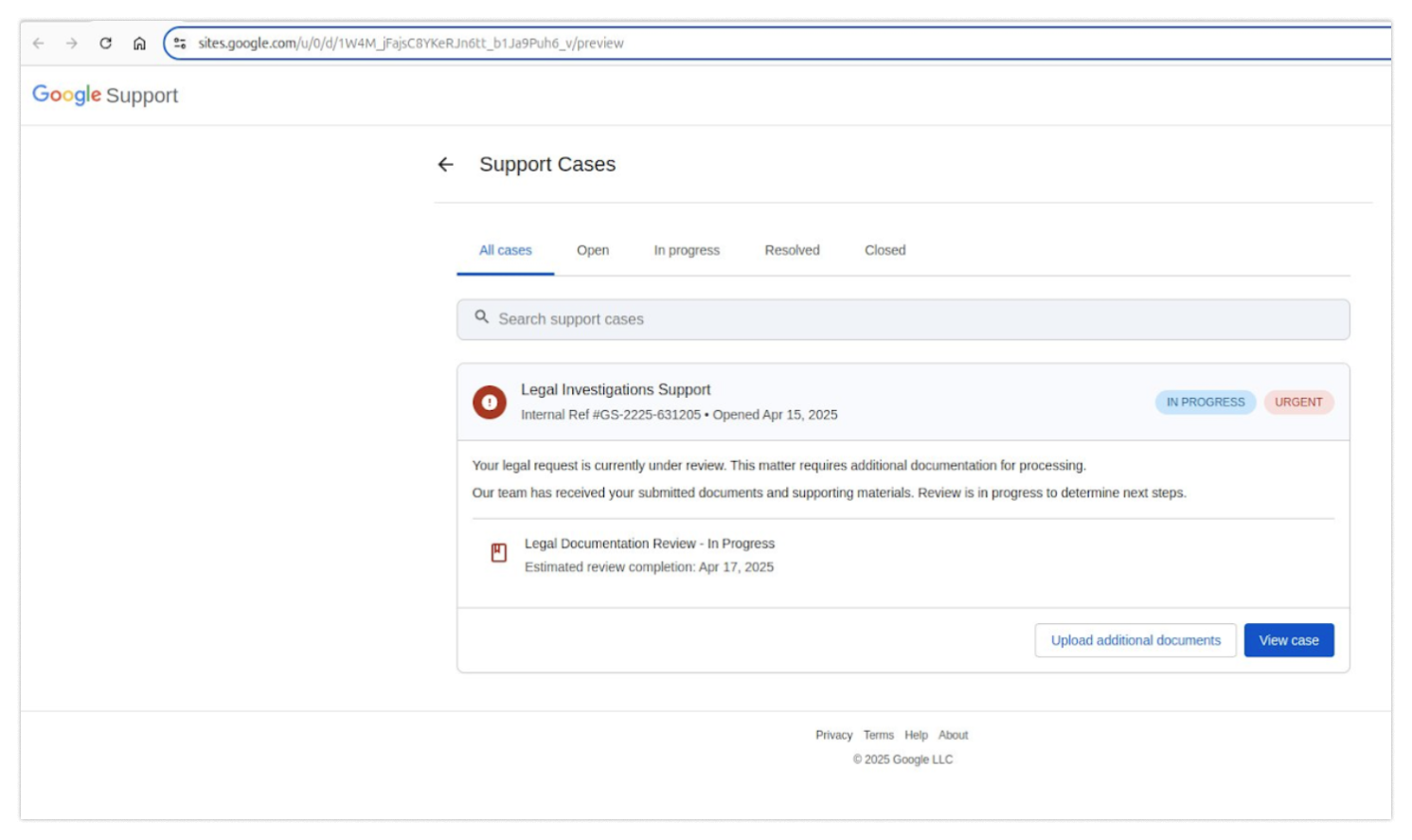Screen dimensions: 1412x840
Task: Click the red alert case icon
Action: point(490,402)
